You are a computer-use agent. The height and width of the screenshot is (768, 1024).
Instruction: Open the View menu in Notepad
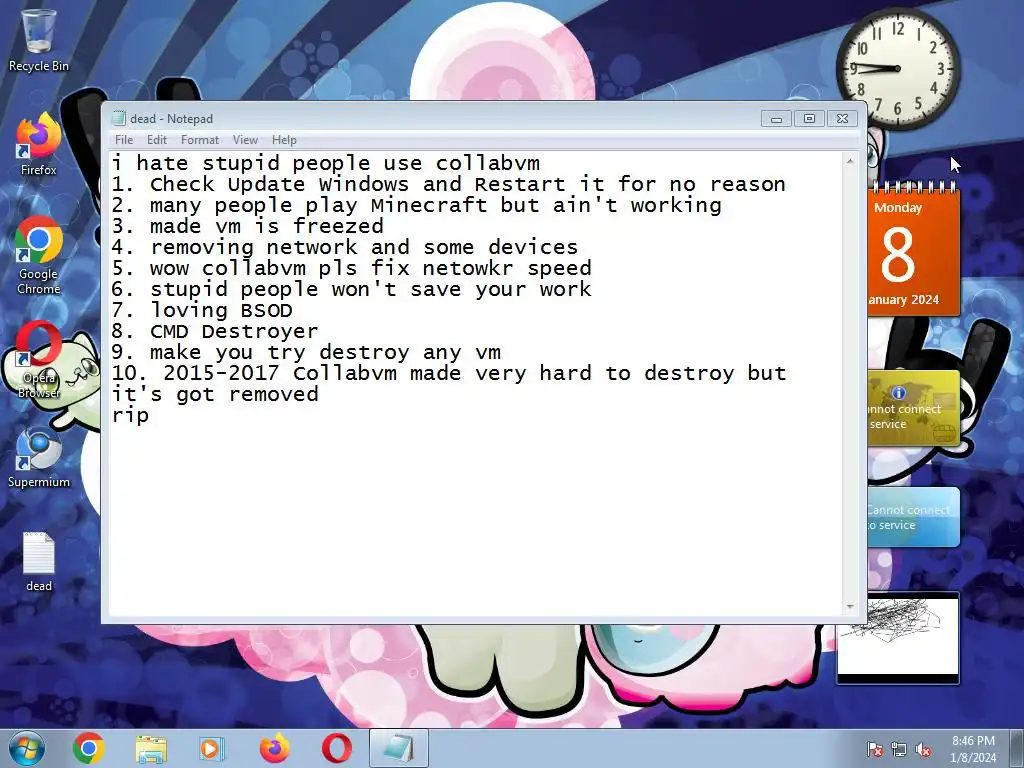pos(245,140)
